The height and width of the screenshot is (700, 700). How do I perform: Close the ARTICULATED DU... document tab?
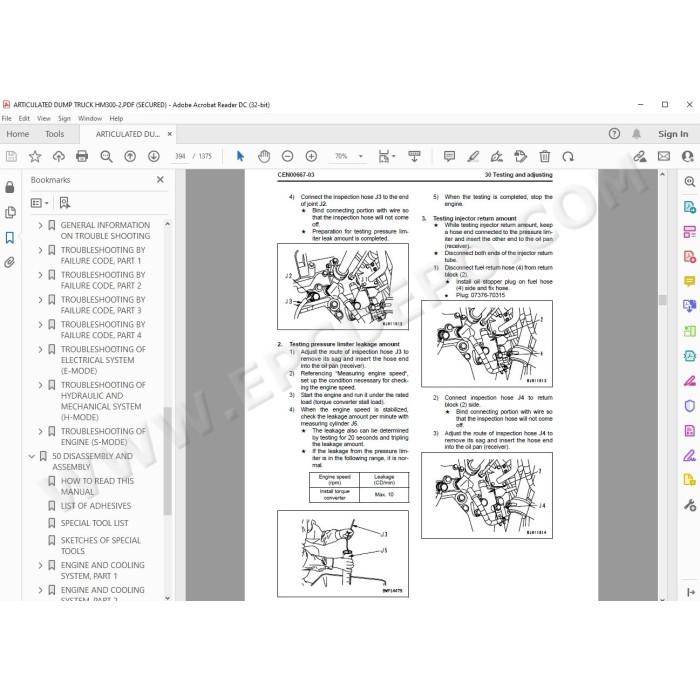pyautogui.click(x=170, y=134)
